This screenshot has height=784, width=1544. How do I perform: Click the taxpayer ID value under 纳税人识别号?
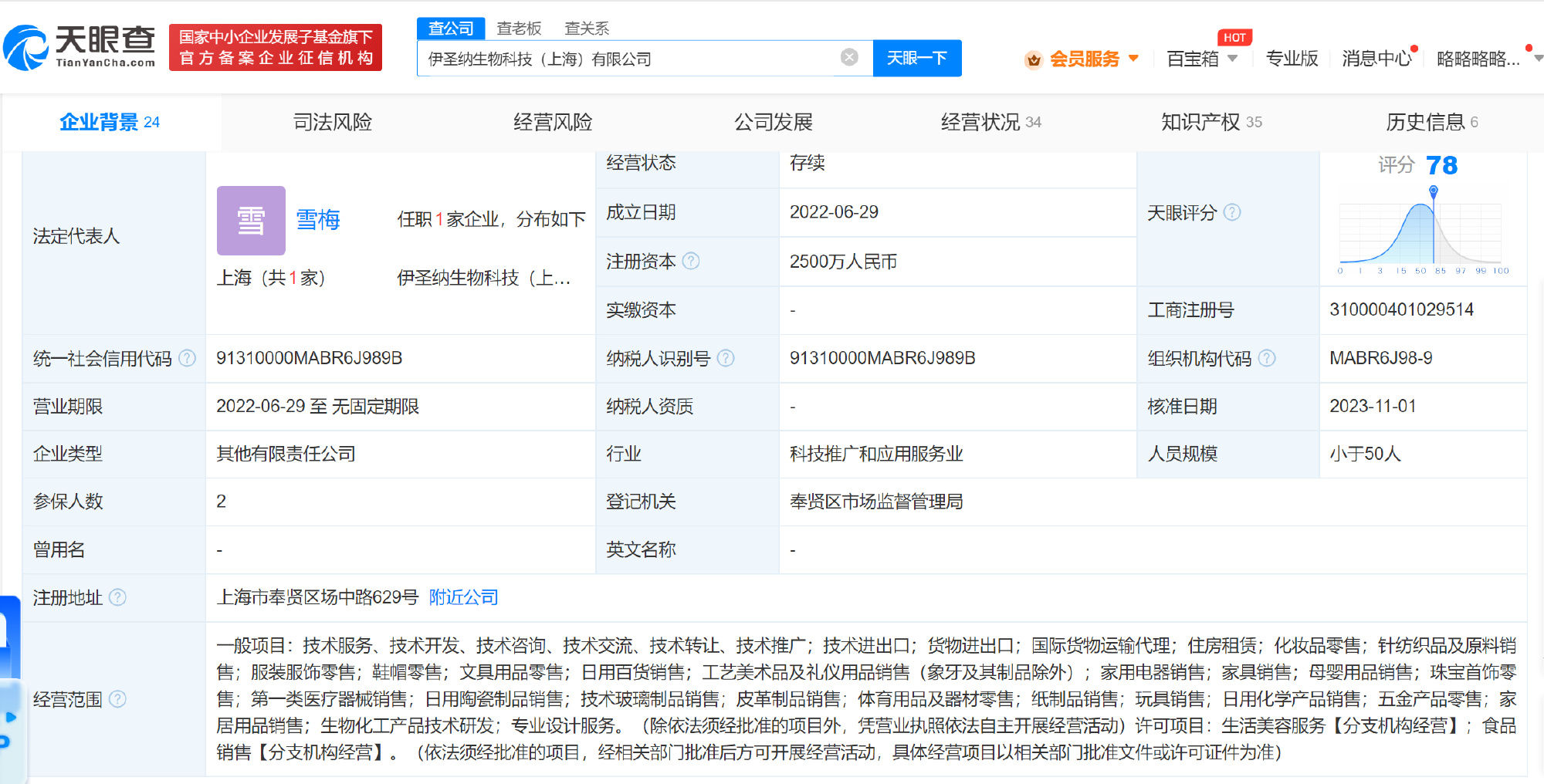click(x=882, y=358)
